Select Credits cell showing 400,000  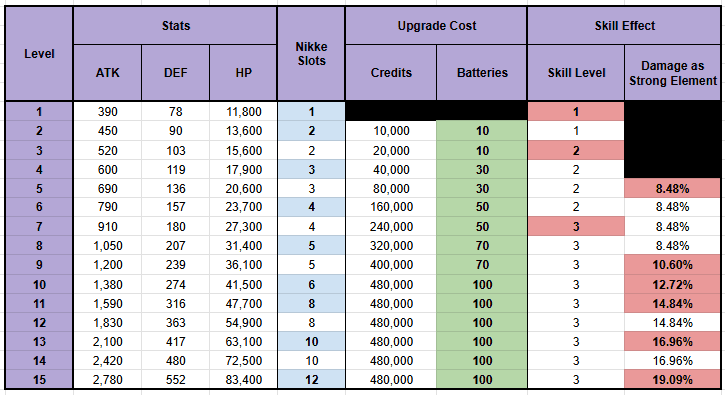(391, 265)
